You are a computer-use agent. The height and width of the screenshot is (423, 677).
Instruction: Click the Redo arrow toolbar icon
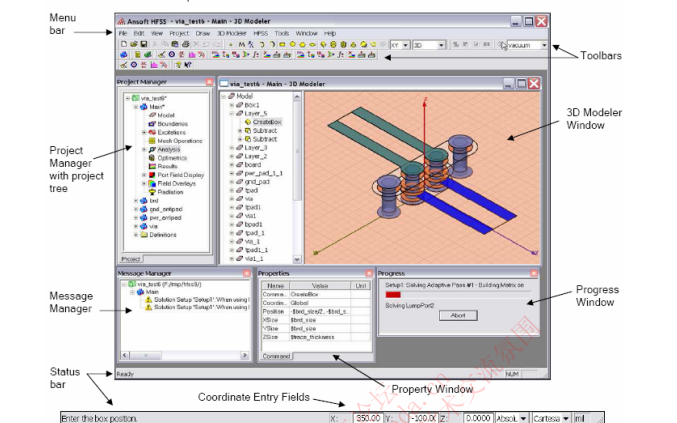[217, 44]
